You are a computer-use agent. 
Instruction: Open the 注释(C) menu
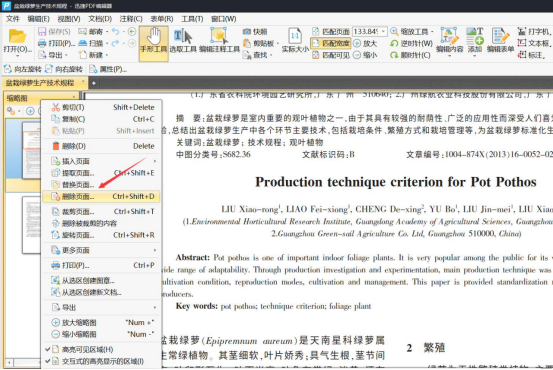click(x=130, y=19)
